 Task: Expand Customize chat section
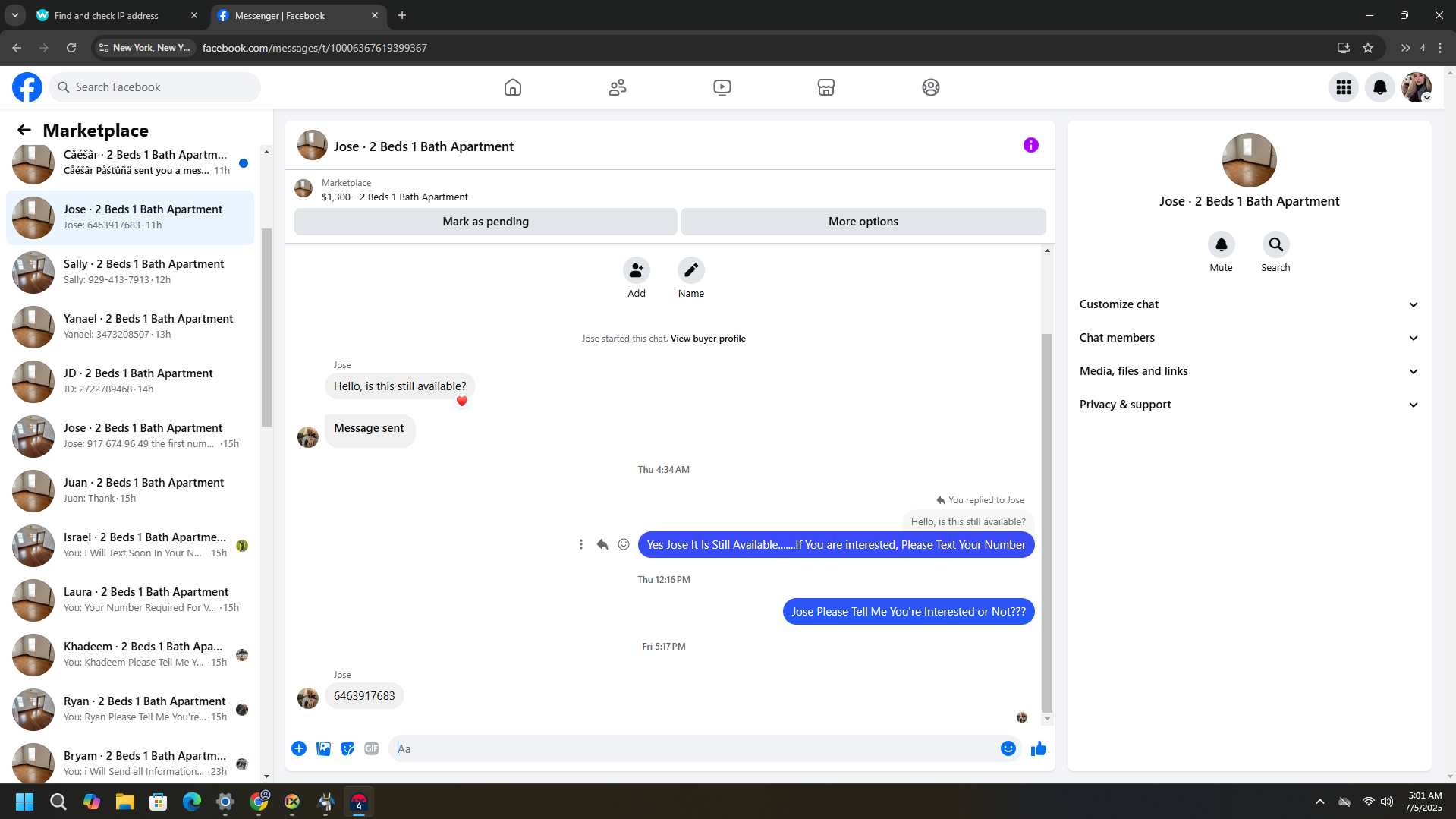click(1249, 304)
